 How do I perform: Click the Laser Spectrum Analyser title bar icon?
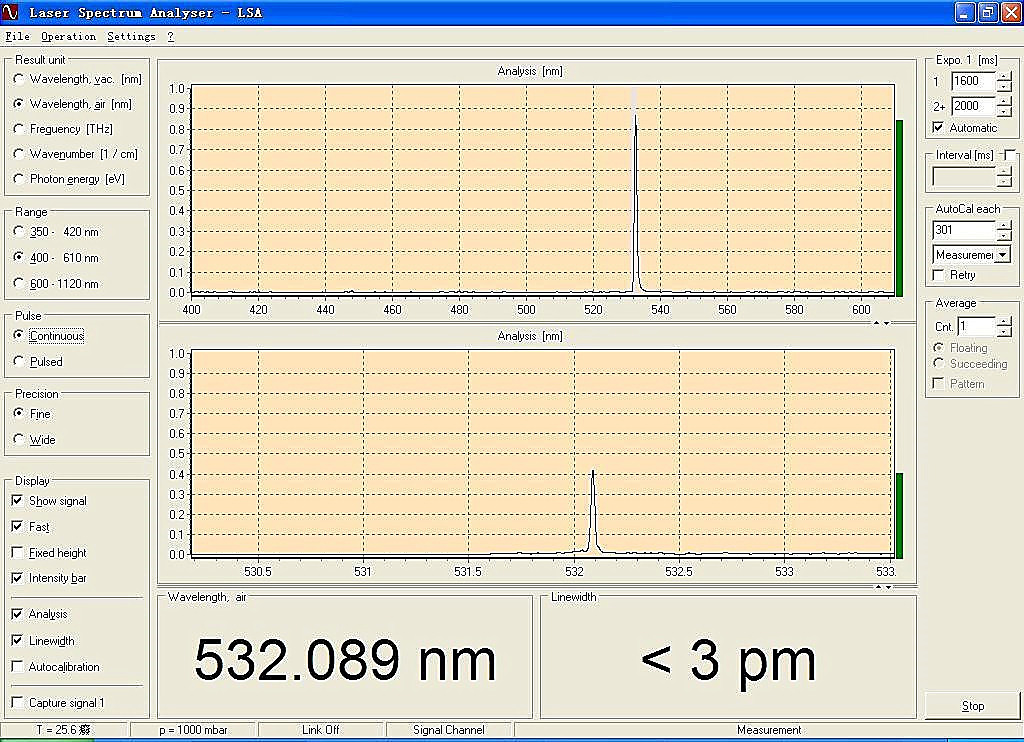[11, 12]
